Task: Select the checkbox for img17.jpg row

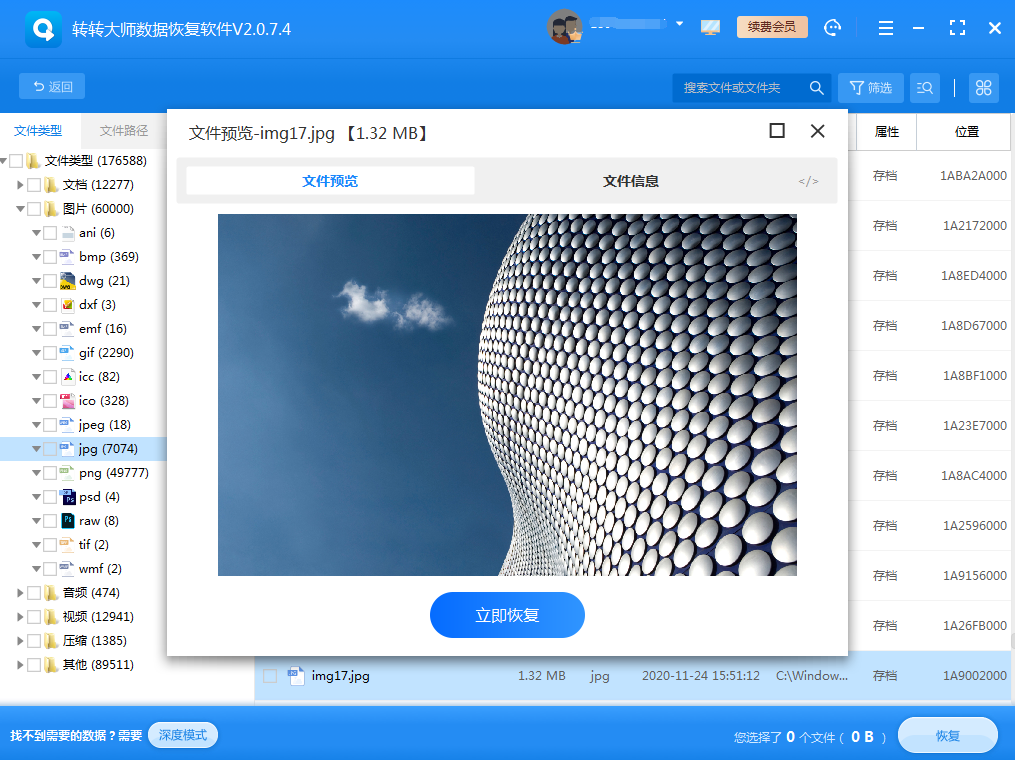Action: coord(268,676)
